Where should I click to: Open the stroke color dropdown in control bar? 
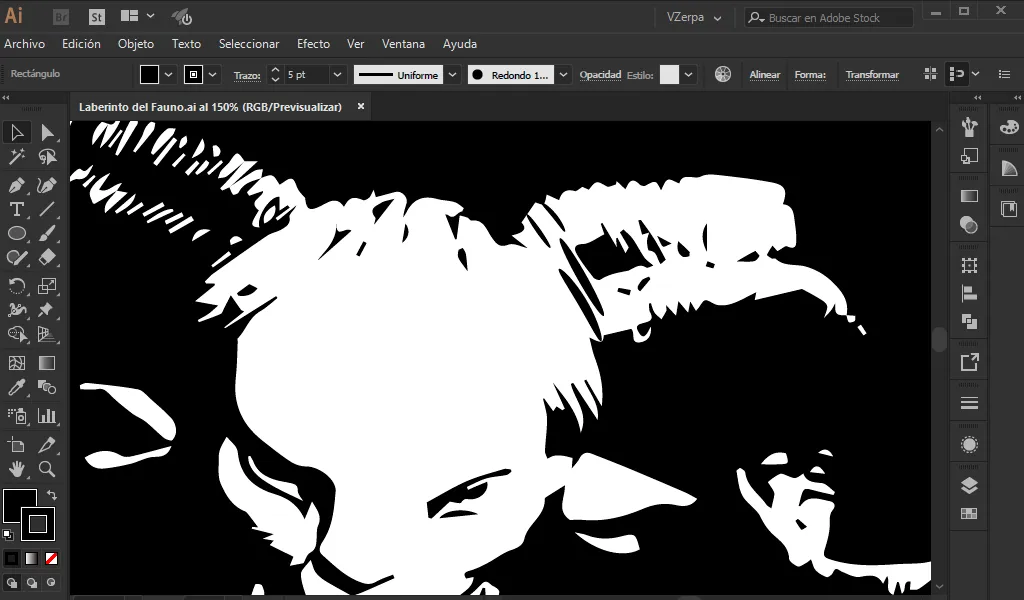(x=212, y=74)
